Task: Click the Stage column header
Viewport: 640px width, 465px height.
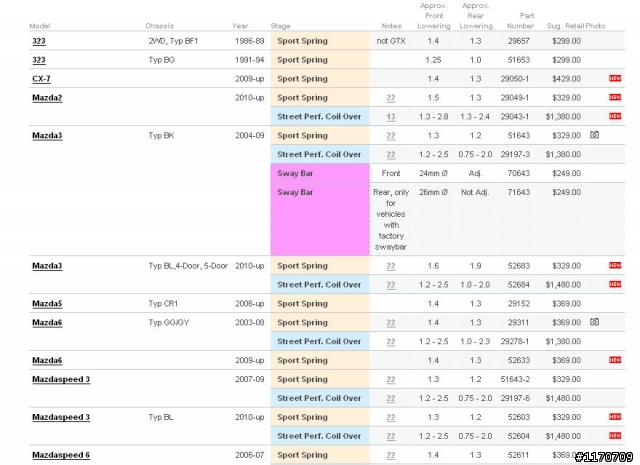Action: [280, 26]
